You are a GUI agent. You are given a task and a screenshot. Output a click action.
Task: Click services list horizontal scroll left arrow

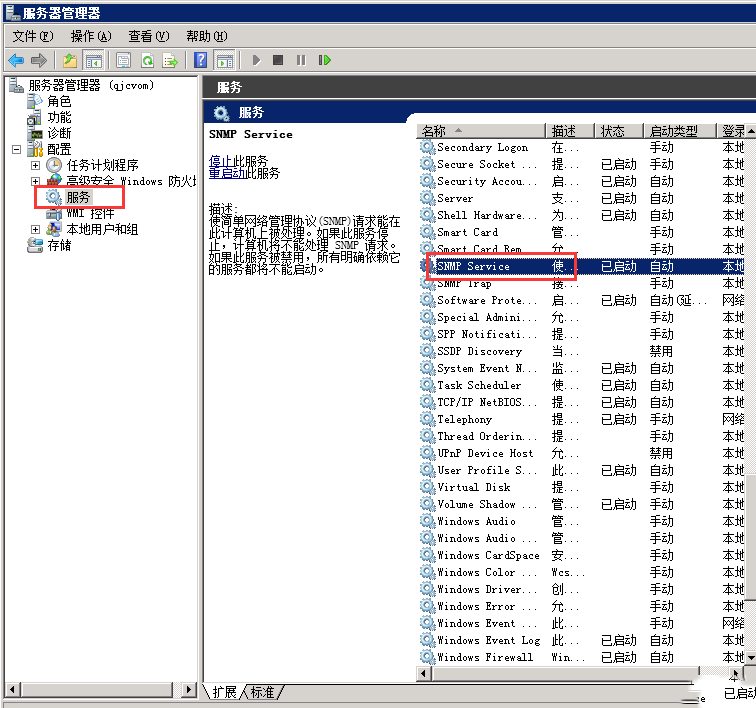[424, 673]
